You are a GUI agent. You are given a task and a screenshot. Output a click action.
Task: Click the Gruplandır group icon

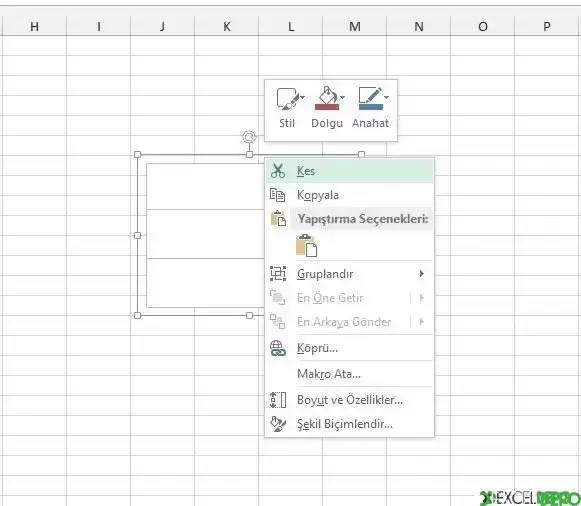(x=278, y=274)
